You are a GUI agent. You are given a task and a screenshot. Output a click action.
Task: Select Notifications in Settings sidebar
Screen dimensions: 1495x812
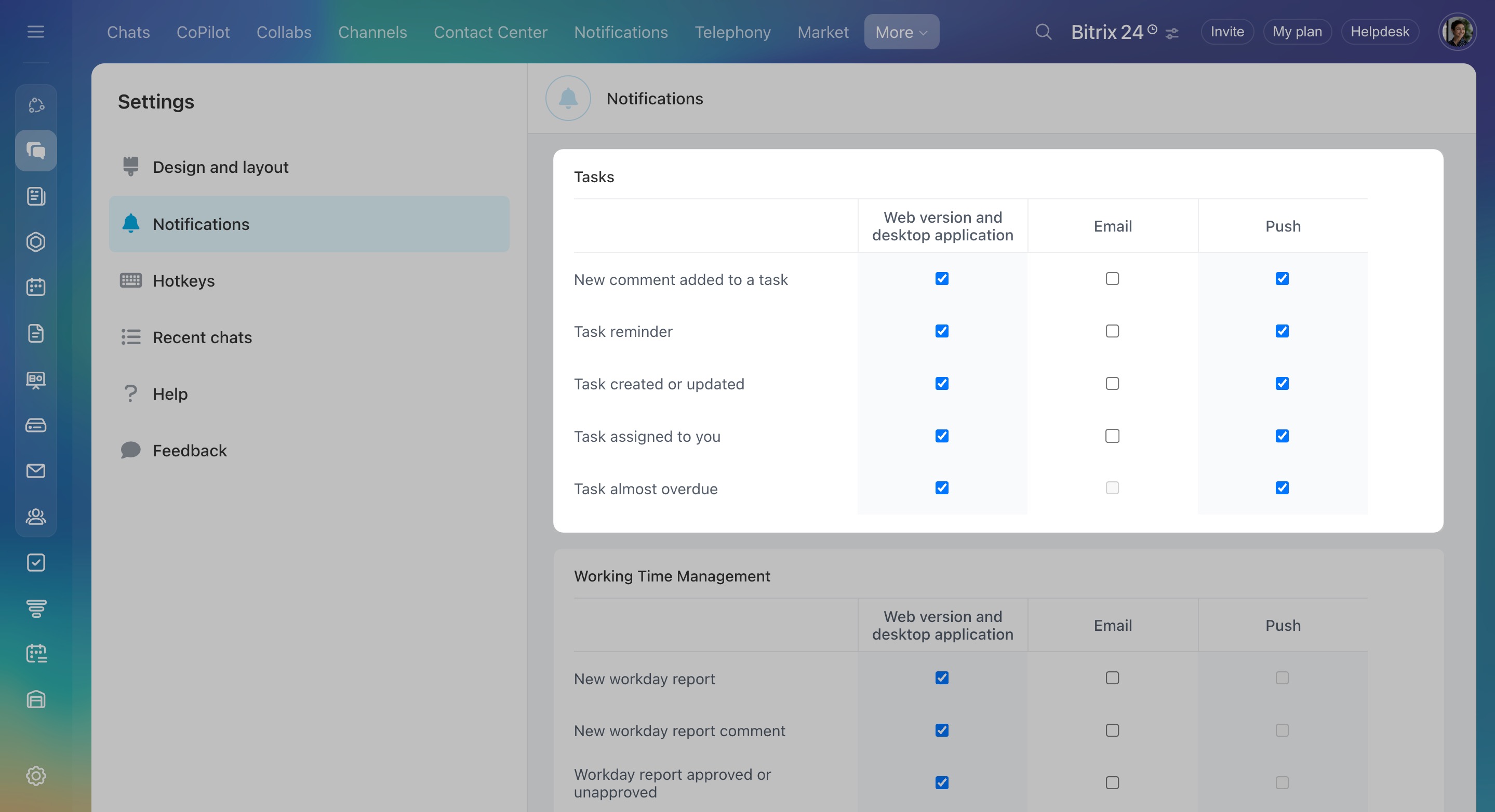coord(309,224)
